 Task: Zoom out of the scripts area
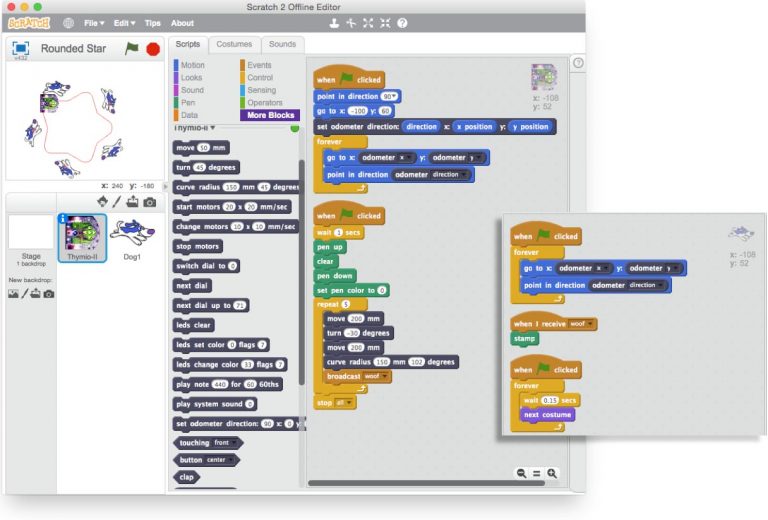[x=522, y=473]
